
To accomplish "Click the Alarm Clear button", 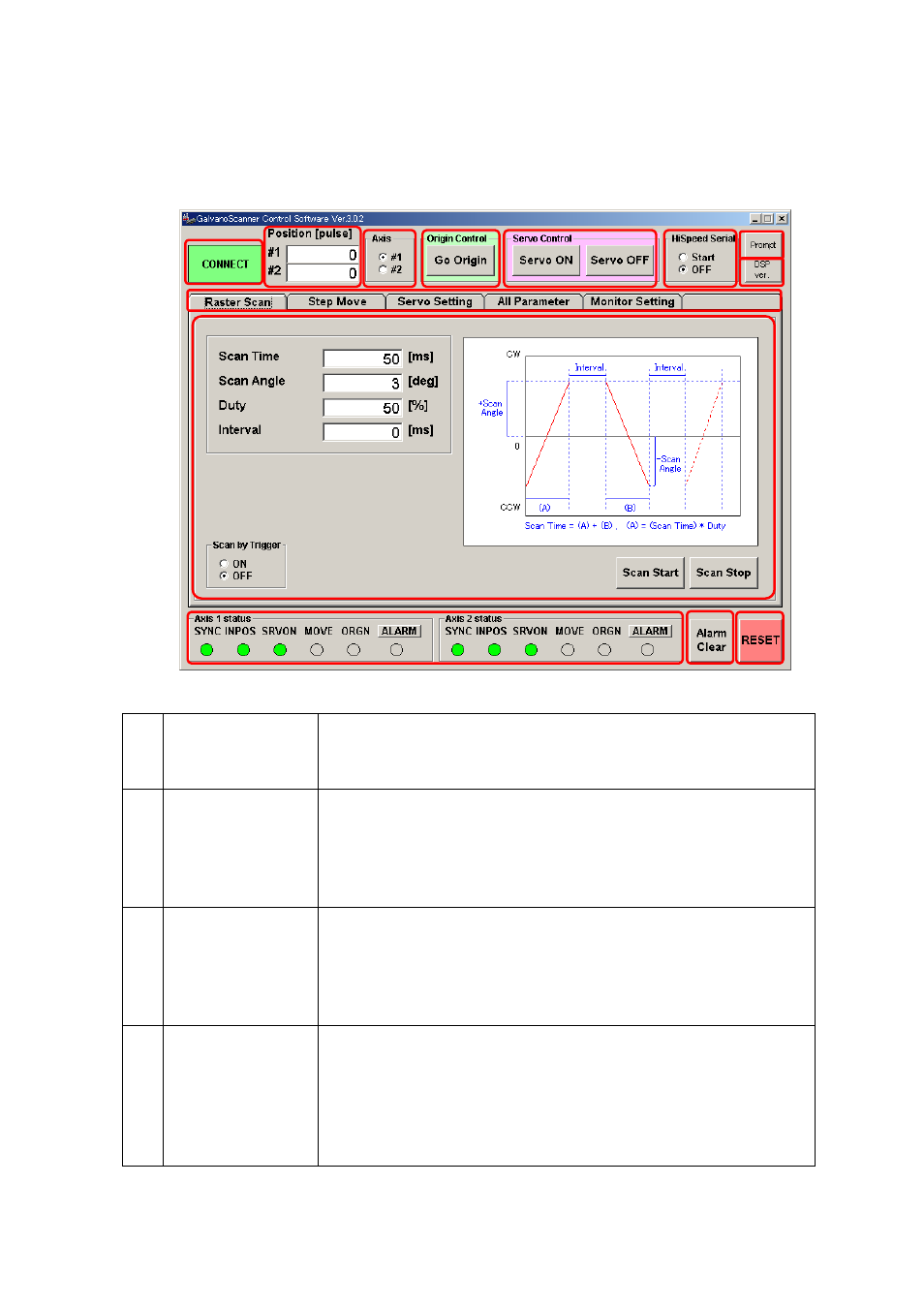I will click(711, 639).
